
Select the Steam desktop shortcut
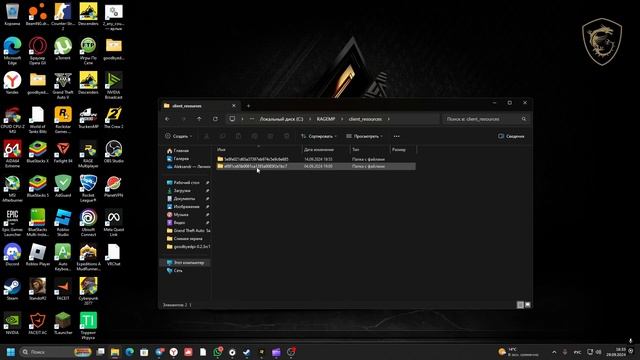pos(12,289)
